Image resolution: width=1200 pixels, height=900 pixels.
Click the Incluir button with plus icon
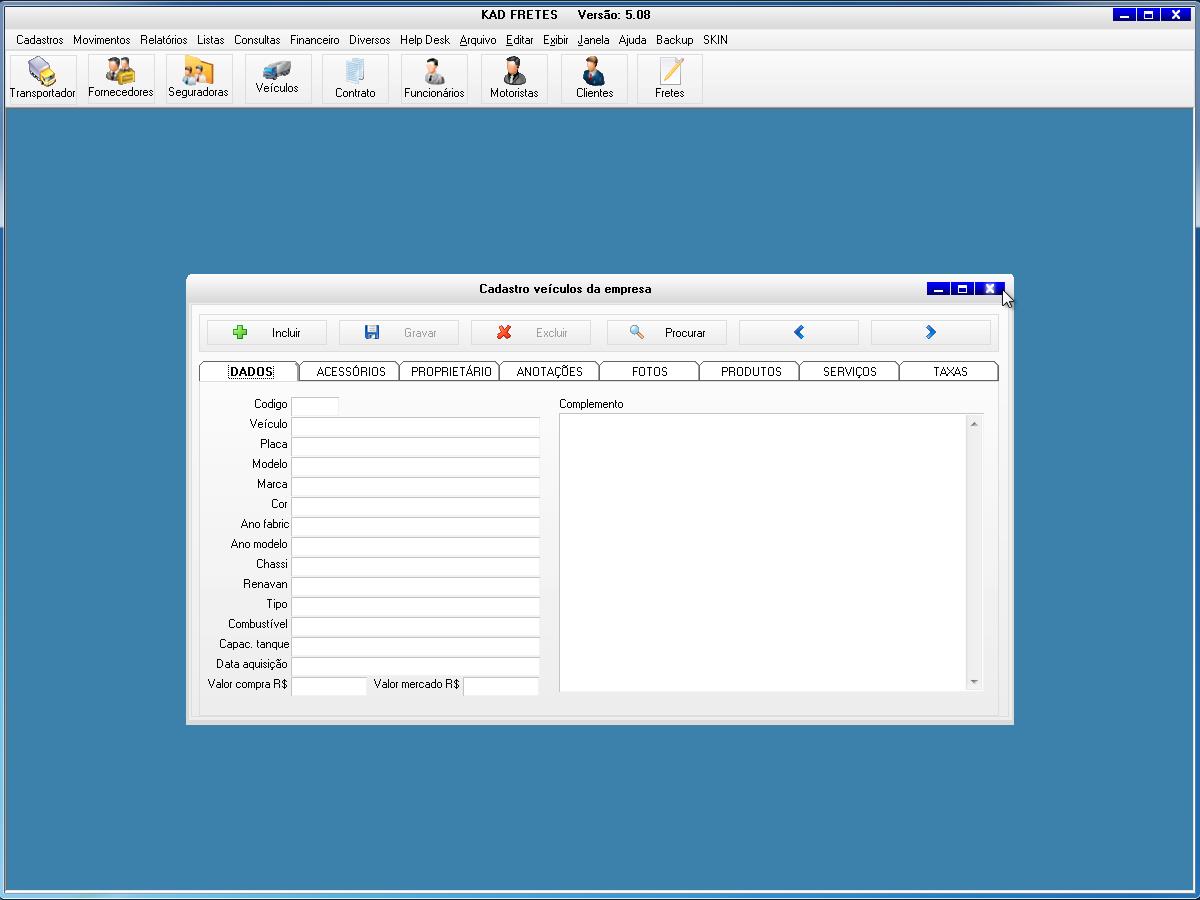click(x=267, y=333)
